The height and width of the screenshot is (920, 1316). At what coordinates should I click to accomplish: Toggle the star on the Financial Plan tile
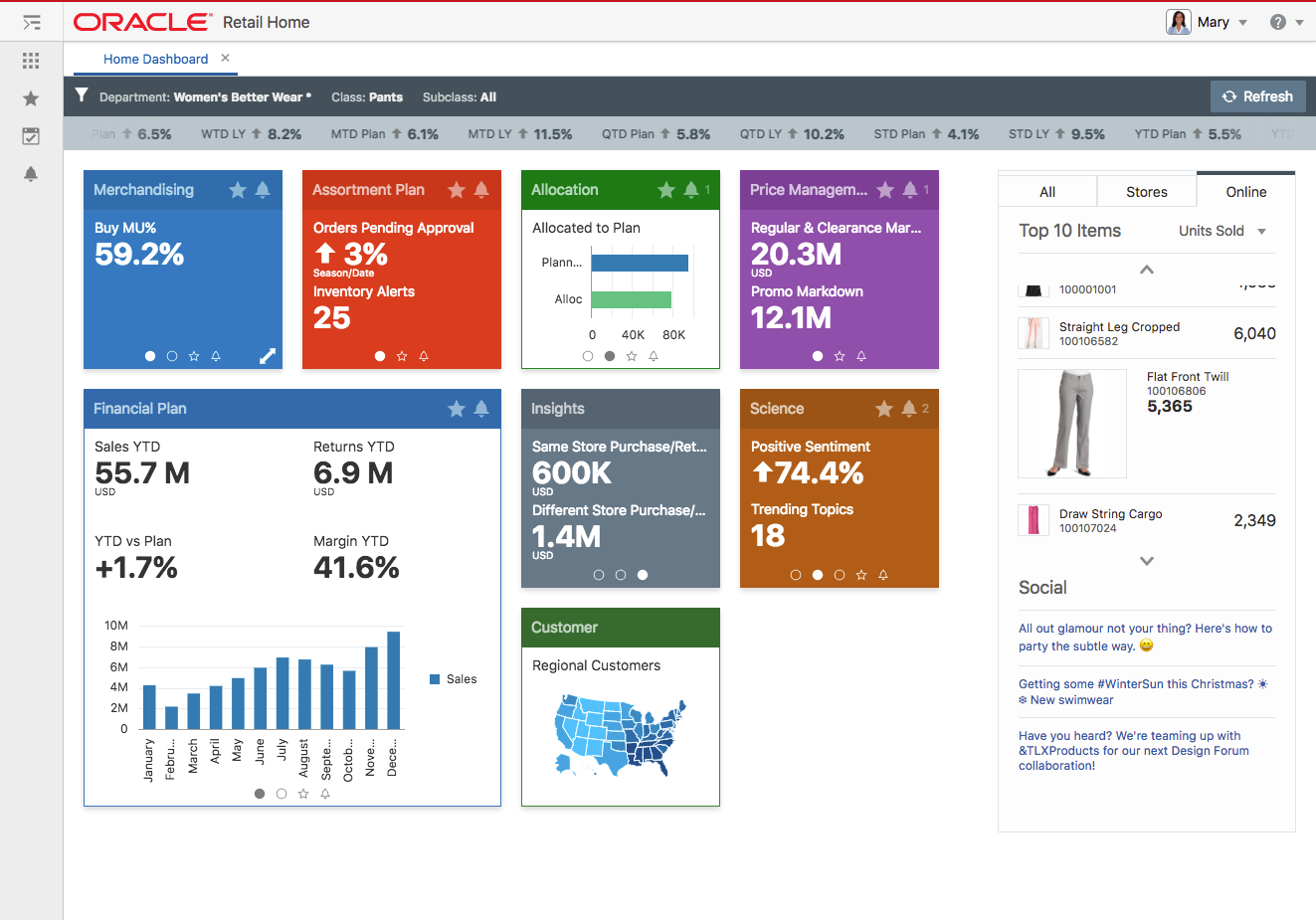click(x=457, y=408)
